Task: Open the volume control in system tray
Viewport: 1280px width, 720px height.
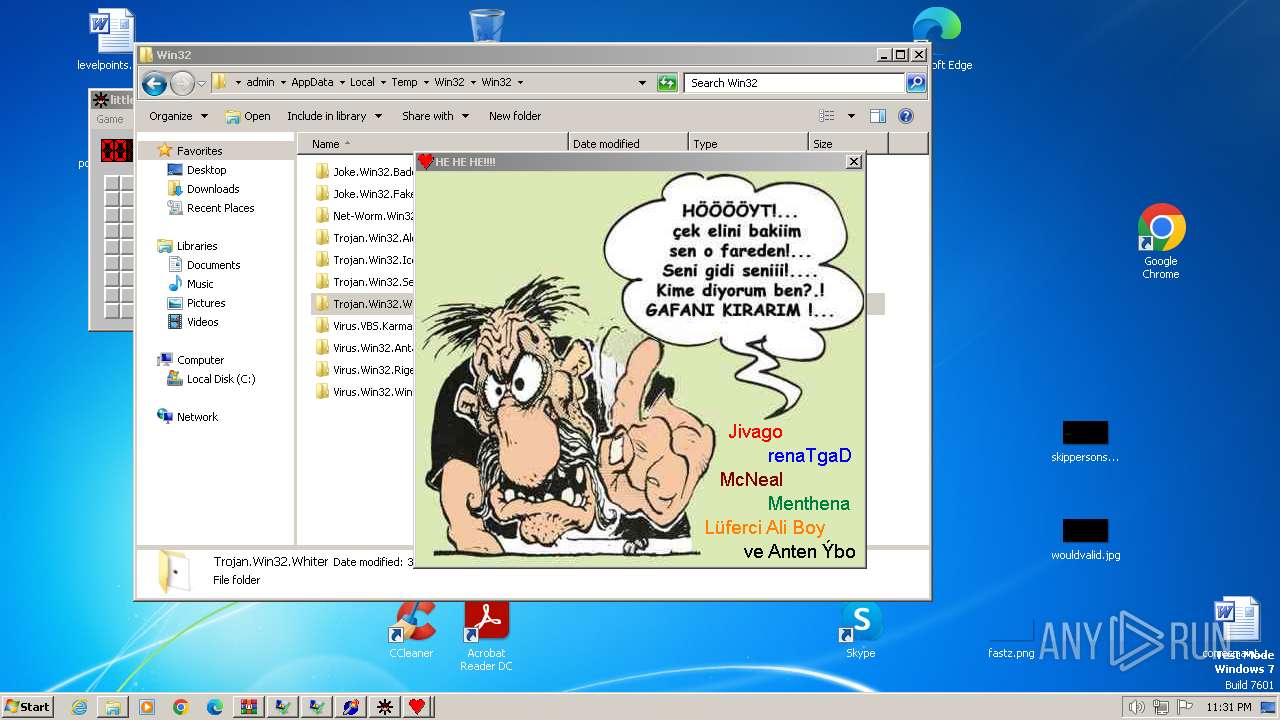Action: 1136,707
